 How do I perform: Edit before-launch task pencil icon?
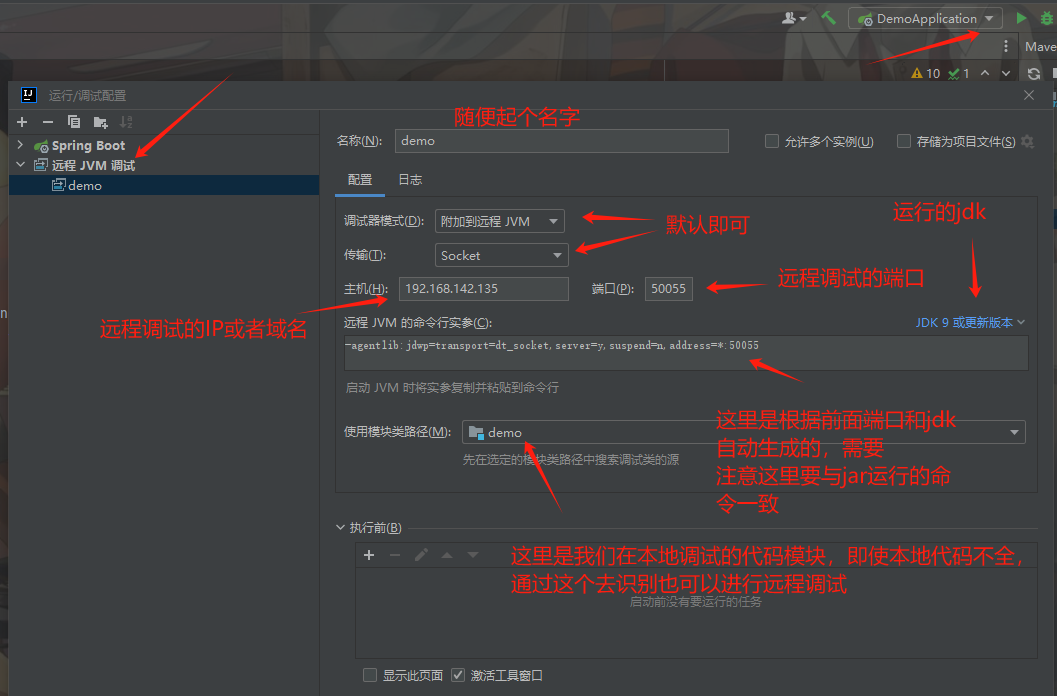pos(421,555)
